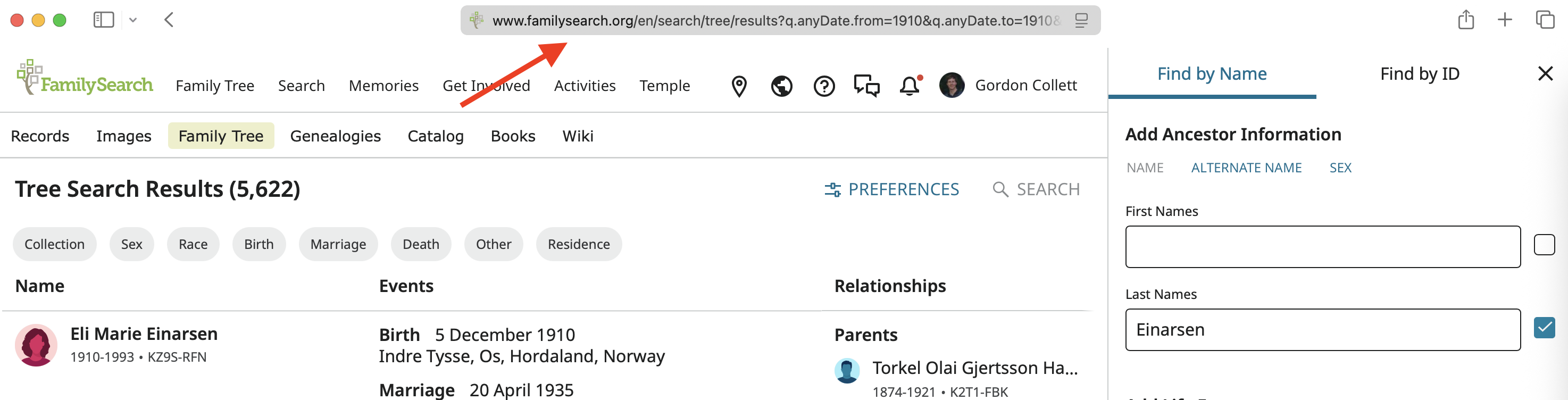This screenshot has height=400, width=1568.
Task: Select the Genealogies tab
Action: [x=336, y=136]
